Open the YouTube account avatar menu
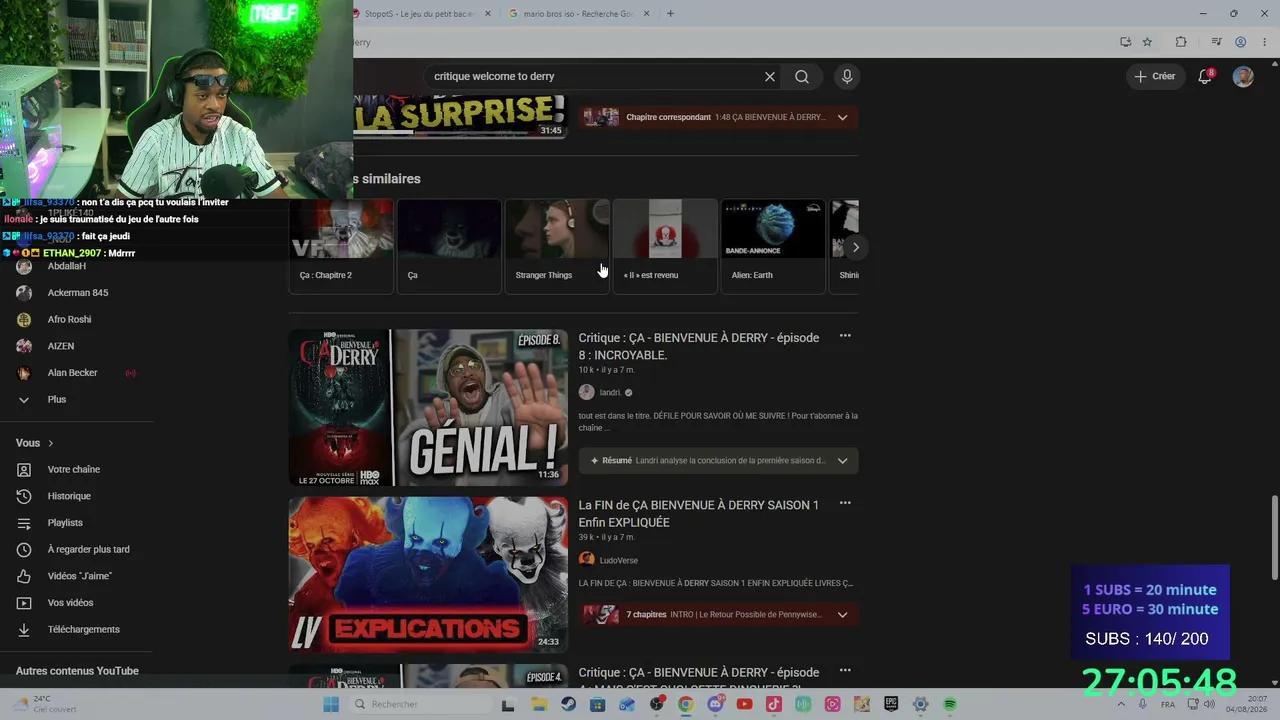Screen dimensions: 1280x720 [x=1243, y=76]
